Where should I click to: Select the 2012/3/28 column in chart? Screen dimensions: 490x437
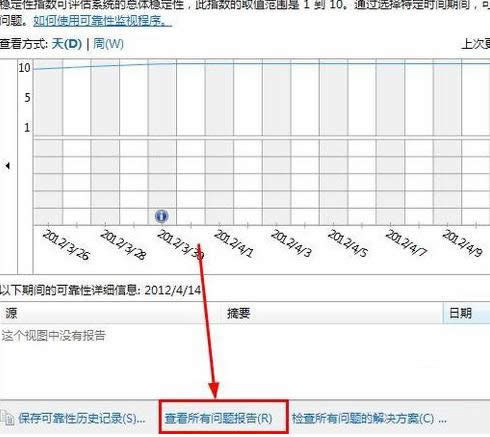[105, 142]
